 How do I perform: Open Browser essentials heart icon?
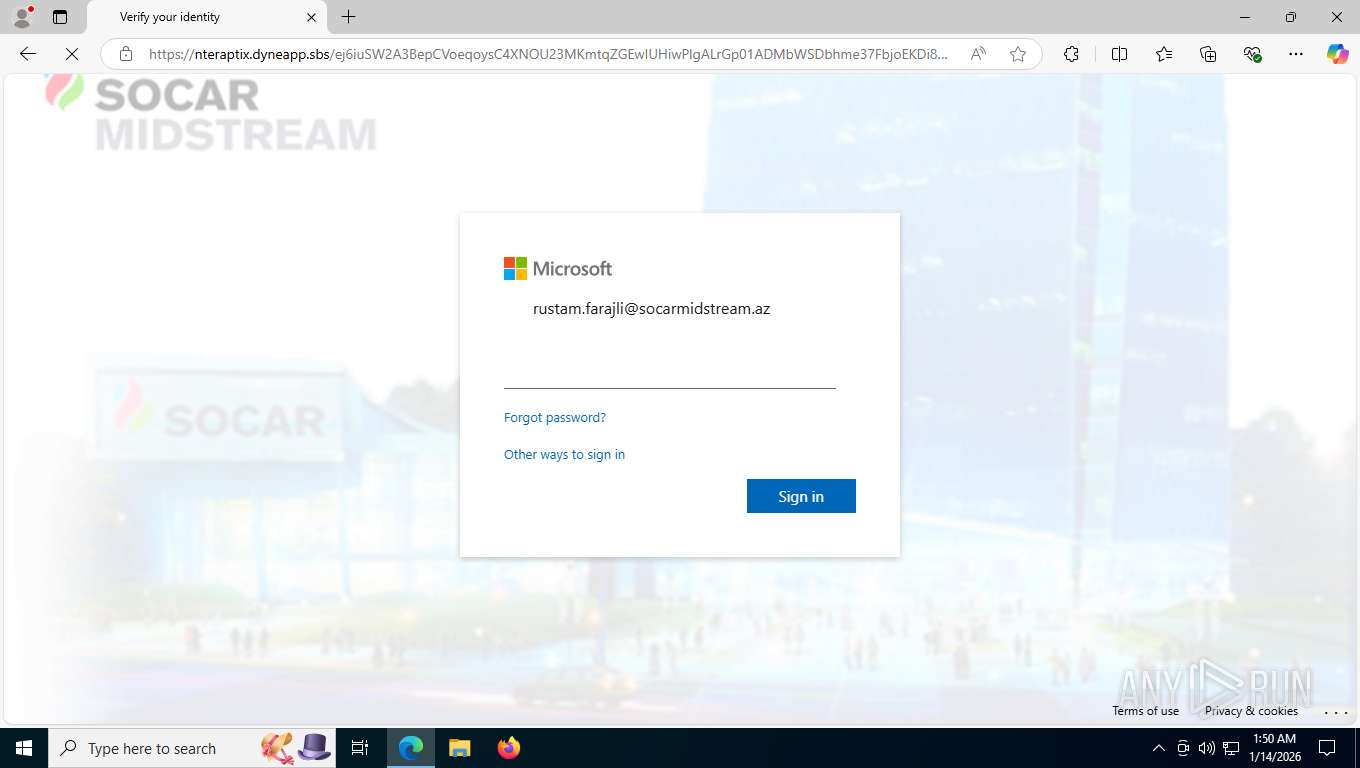pyautogui.click(x=1252, y=54)
